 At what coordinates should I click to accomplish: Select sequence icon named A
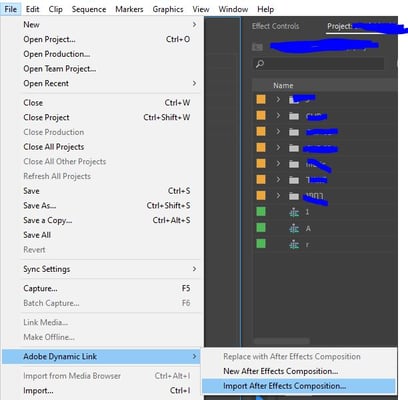click(294, 228)
